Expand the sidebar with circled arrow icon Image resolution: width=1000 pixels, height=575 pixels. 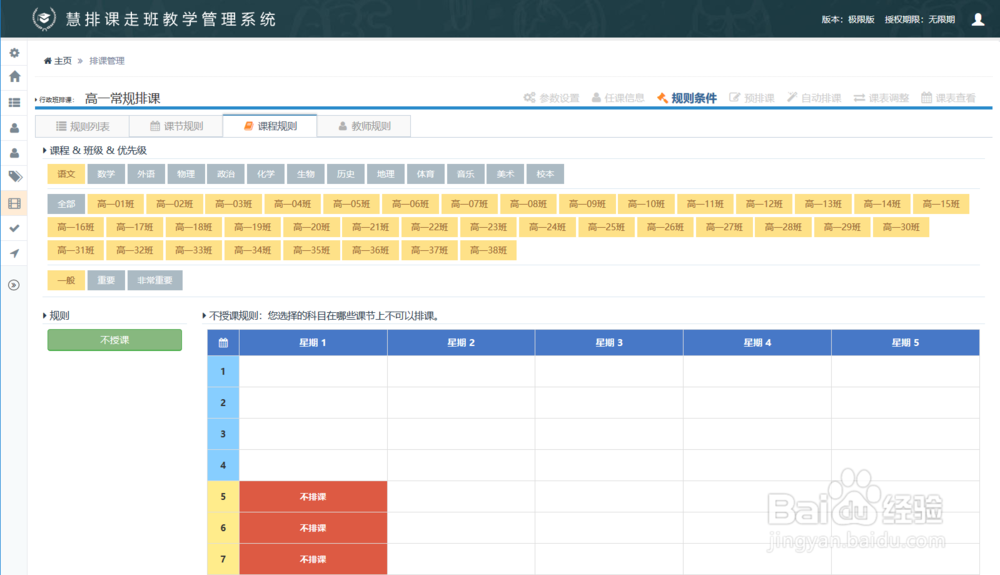13,285
